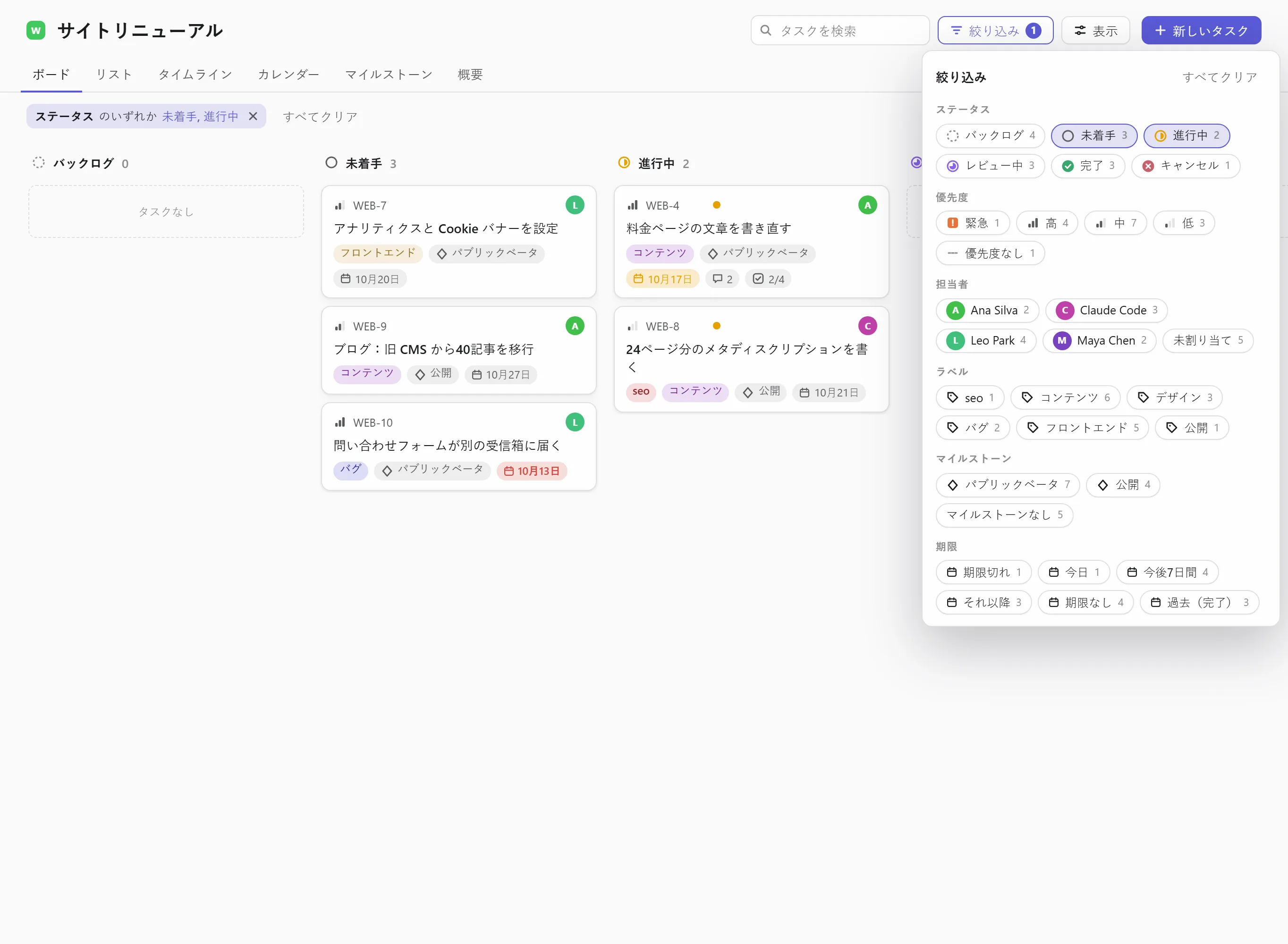Filter by assignee Maya Chen
Viewport: 1288px width, 944px height.
point(1099,341)
